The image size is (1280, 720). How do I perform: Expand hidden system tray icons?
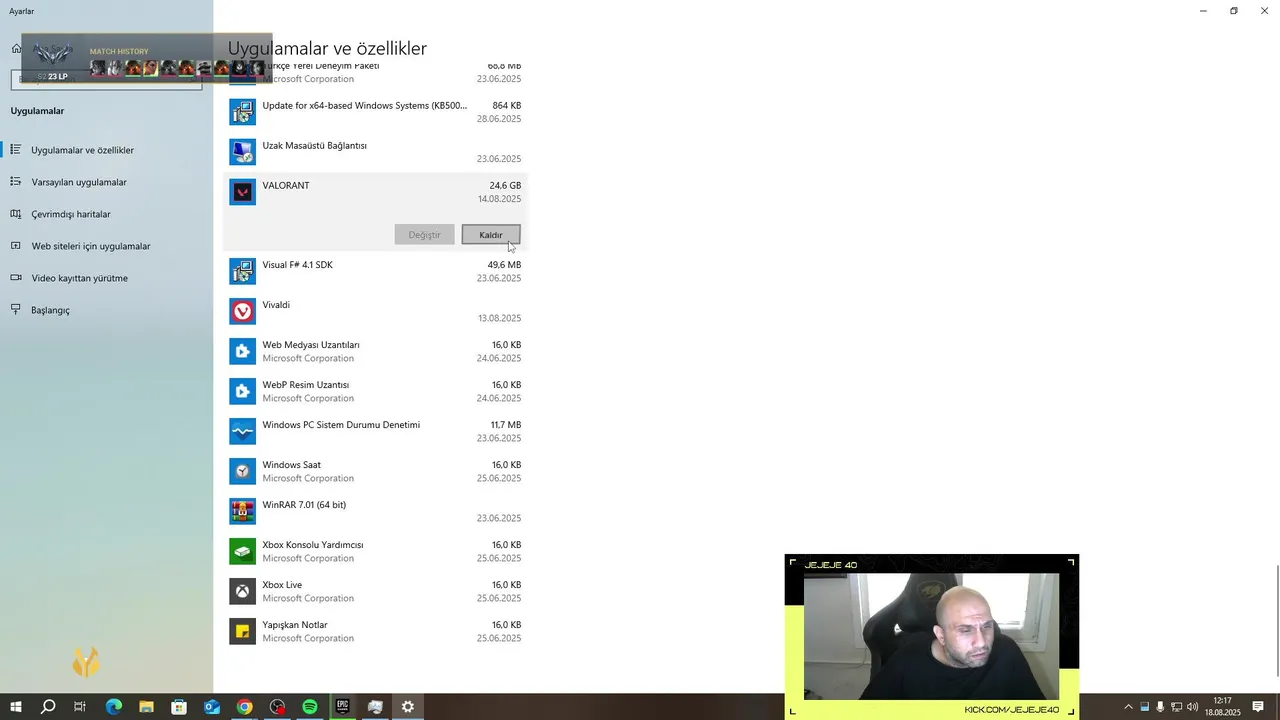[x=1129, y=707]
